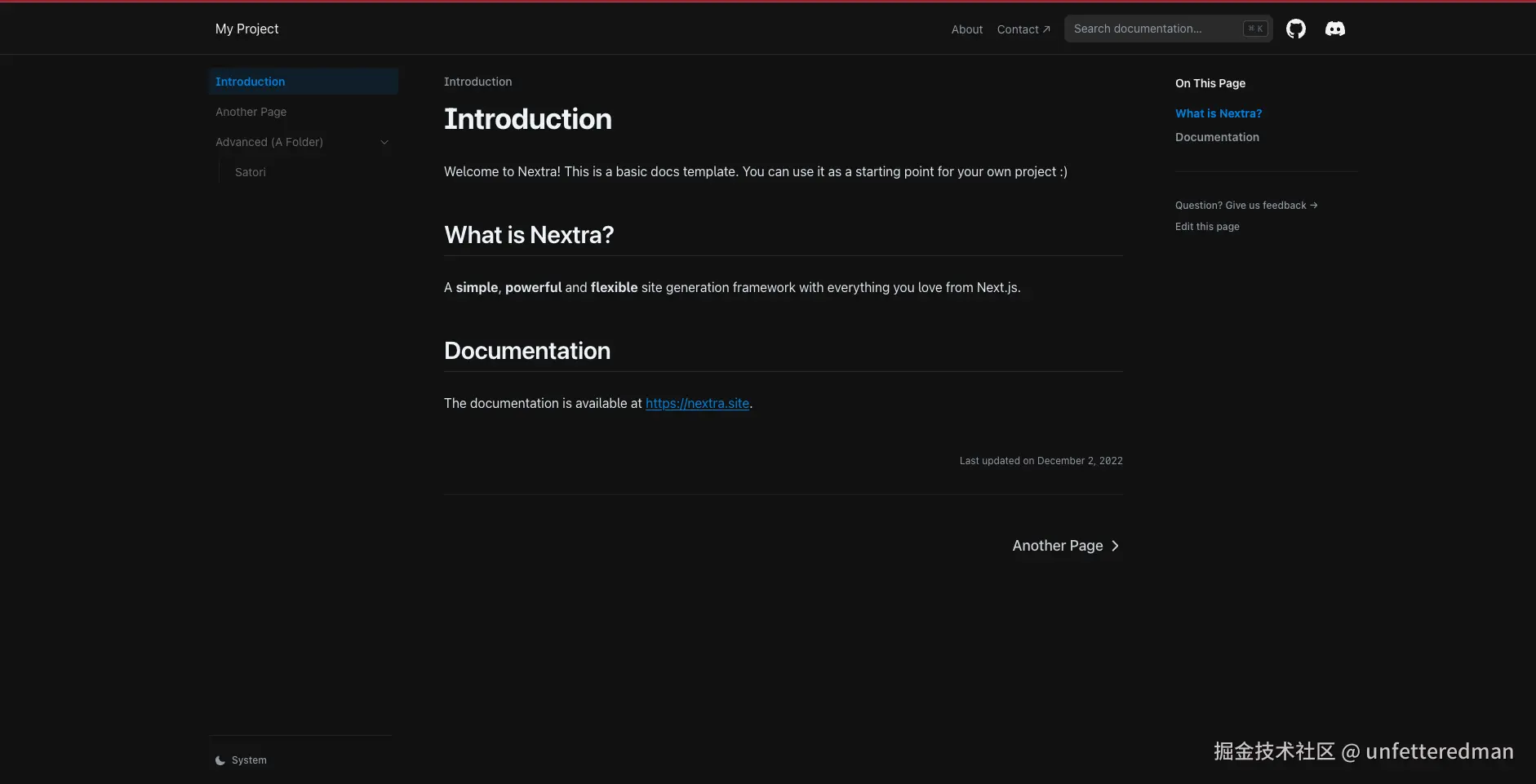The image size is (1536, 784).
Task: Click the arrow next to Another Page
Action: 1115,546
